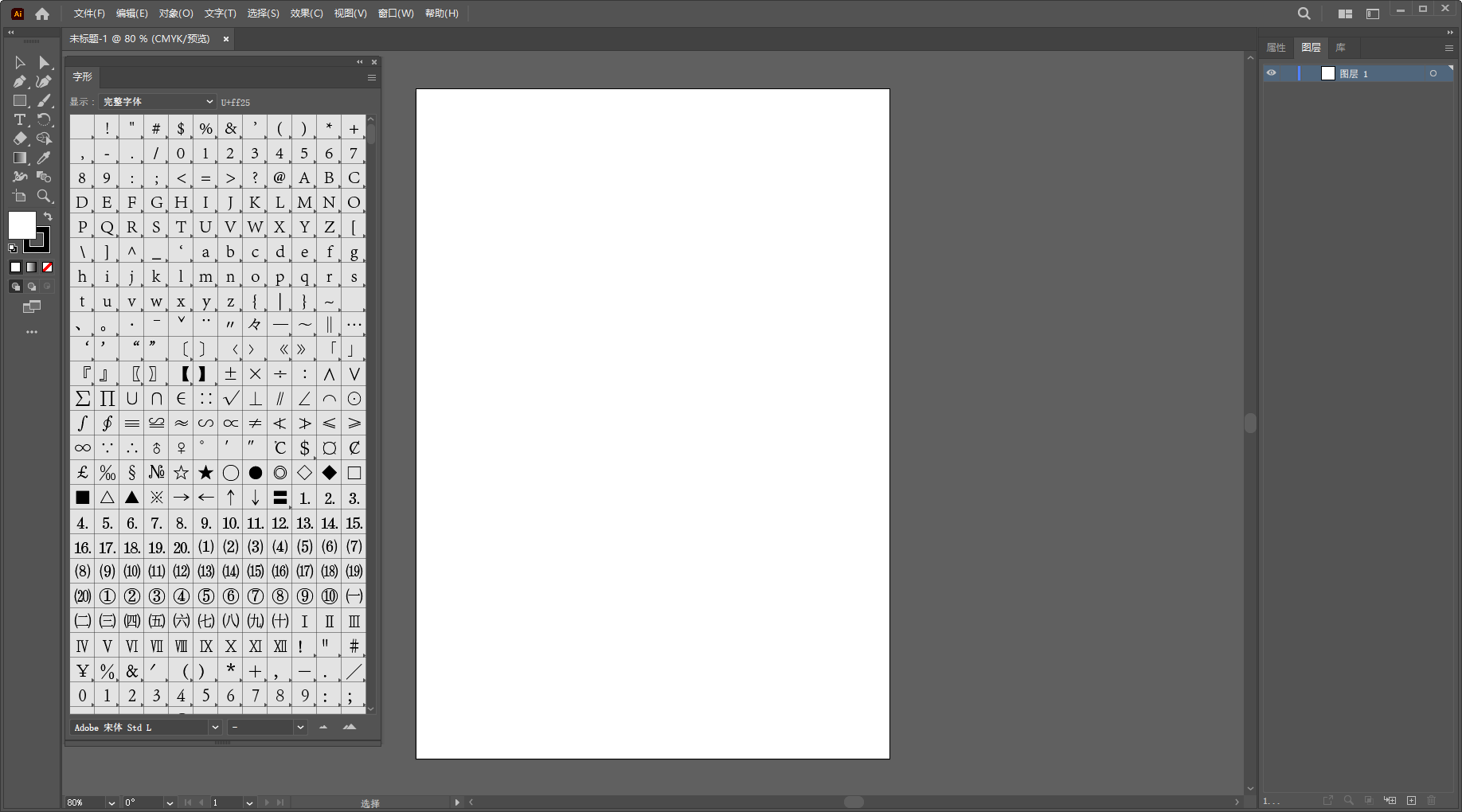The height and width of the screenshot is (812, 1462).
Task: Open the search icon in top bar
Action: (x=1304, y=14)
